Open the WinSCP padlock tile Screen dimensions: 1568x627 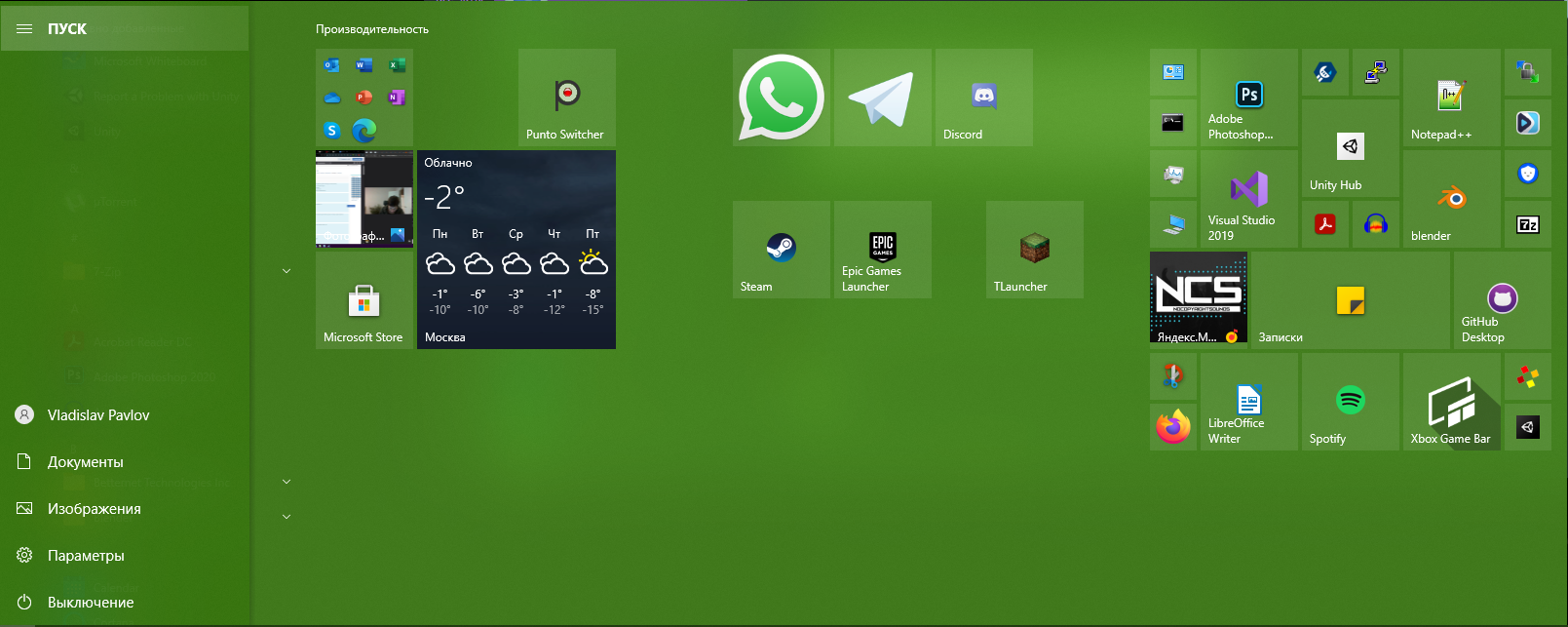click(x=1528, y=72)
